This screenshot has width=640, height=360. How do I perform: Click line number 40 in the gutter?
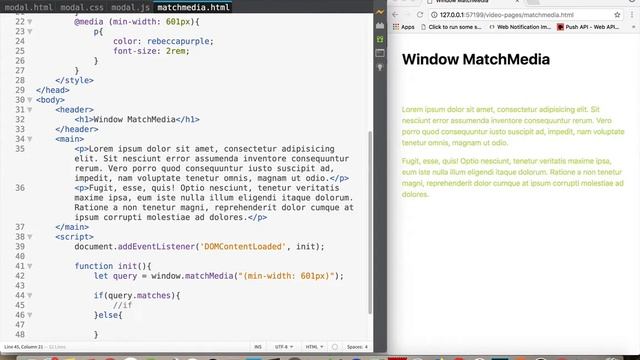coord(20,256)
